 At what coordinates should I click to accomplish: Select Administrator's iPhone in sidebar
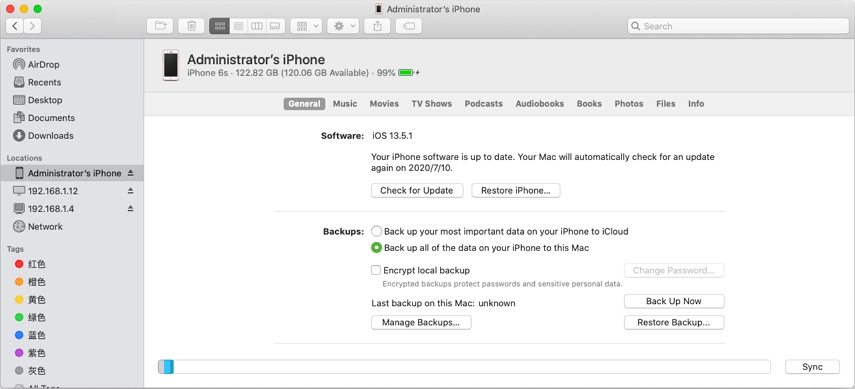[x=71, y=173]
